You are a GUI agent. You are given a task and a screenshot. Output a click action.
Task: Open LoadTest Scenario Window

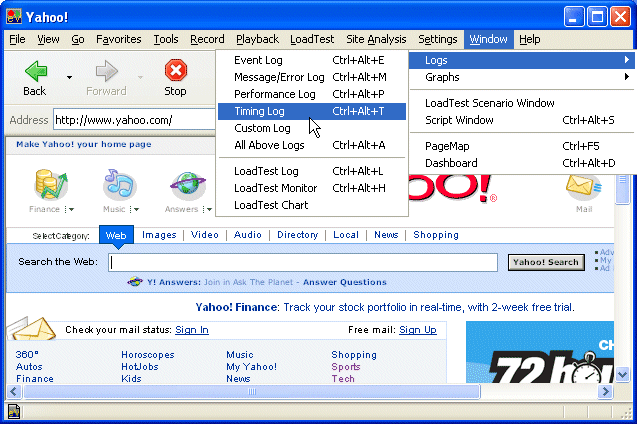521,103
